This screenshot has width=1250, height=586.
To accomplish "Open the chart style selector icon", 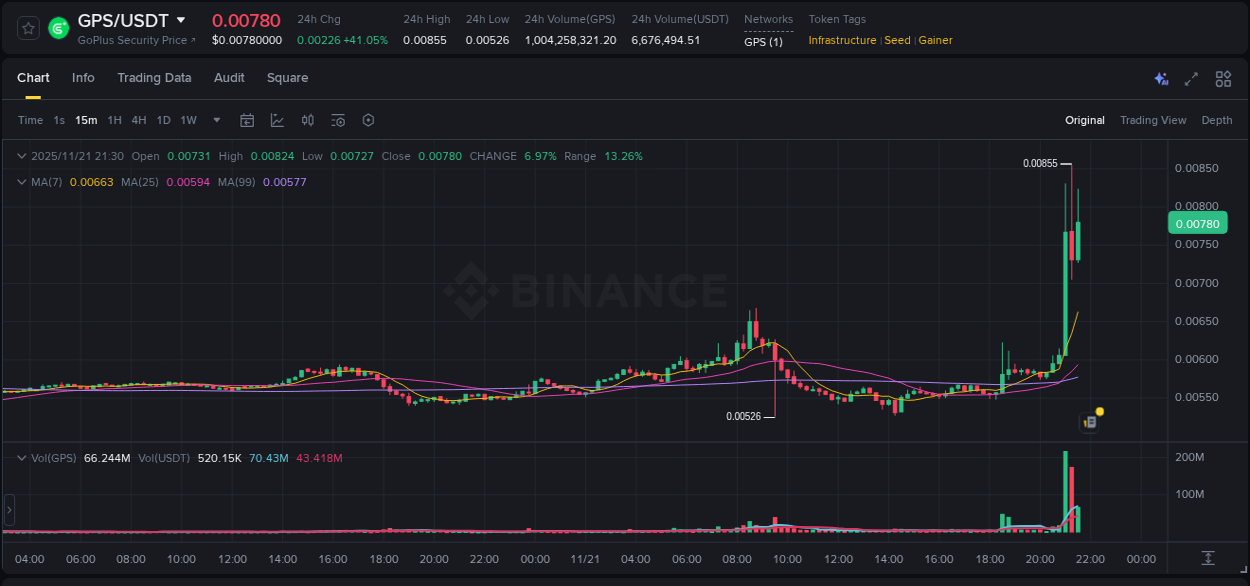I will [x=278, y=120].
